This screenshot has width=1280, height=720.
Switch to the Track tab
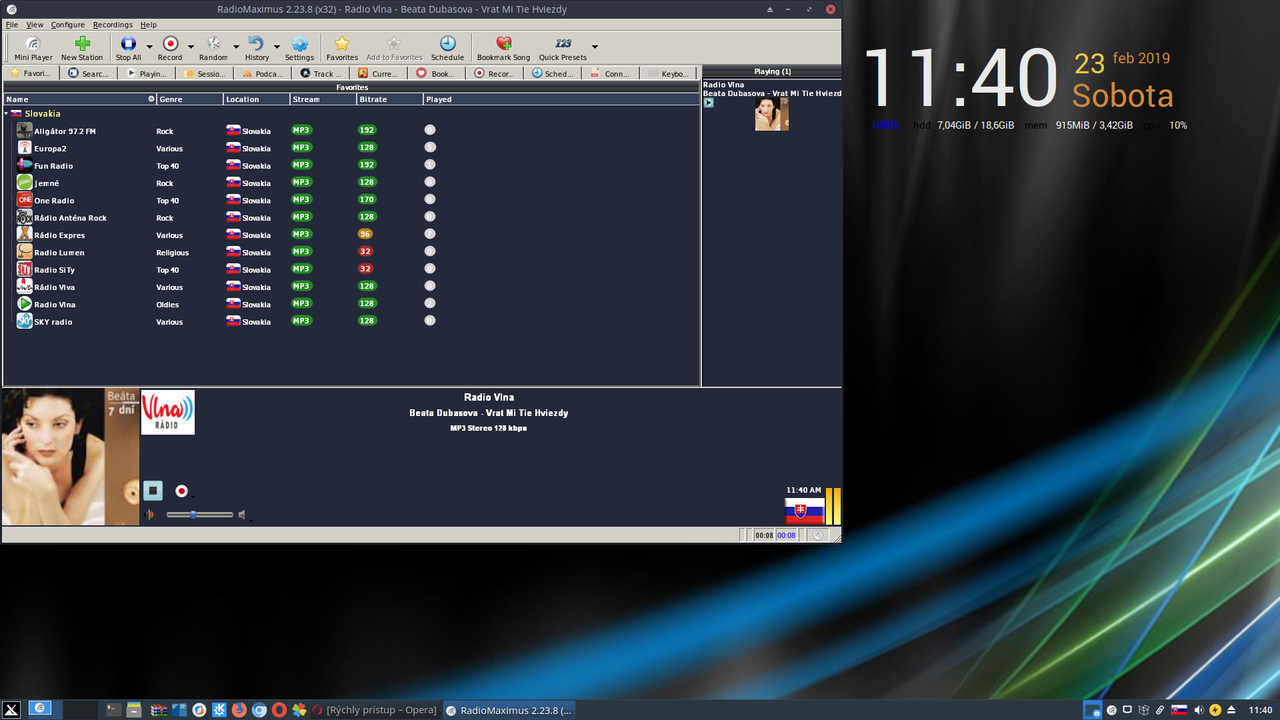321,73
